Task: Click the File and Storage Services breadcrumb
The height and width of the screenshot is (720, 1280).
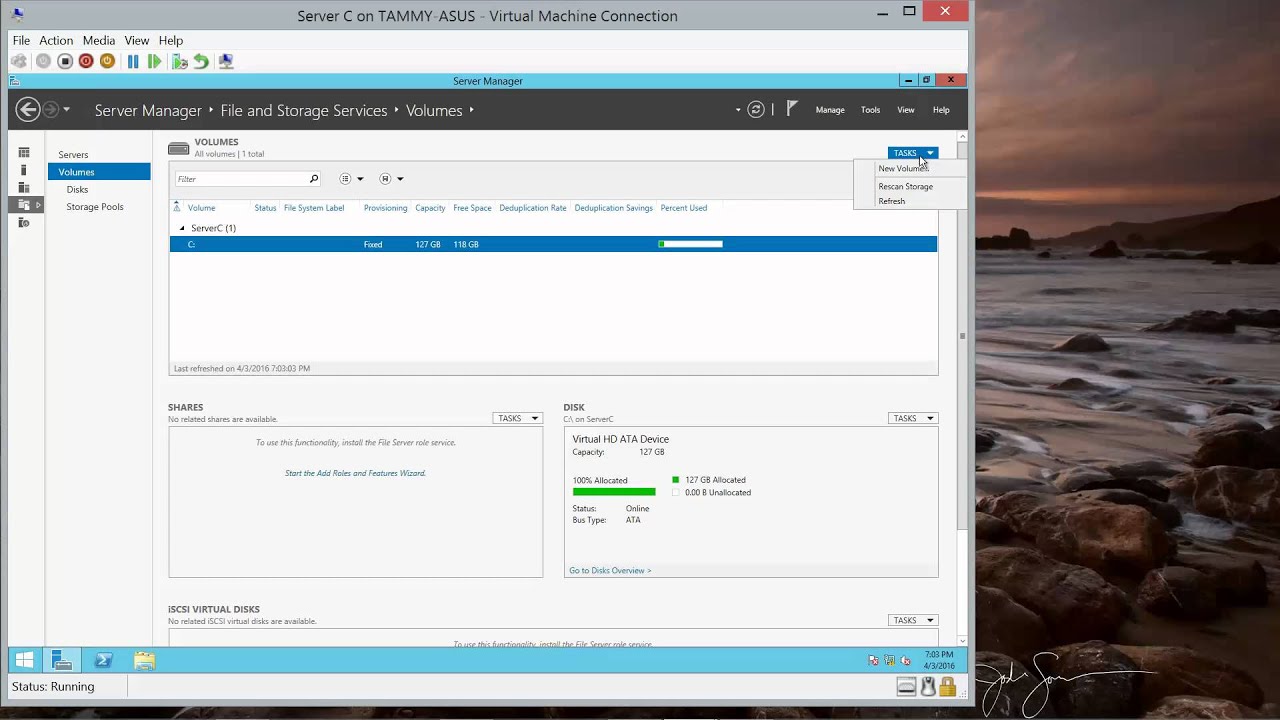Action: pos(304,110)
